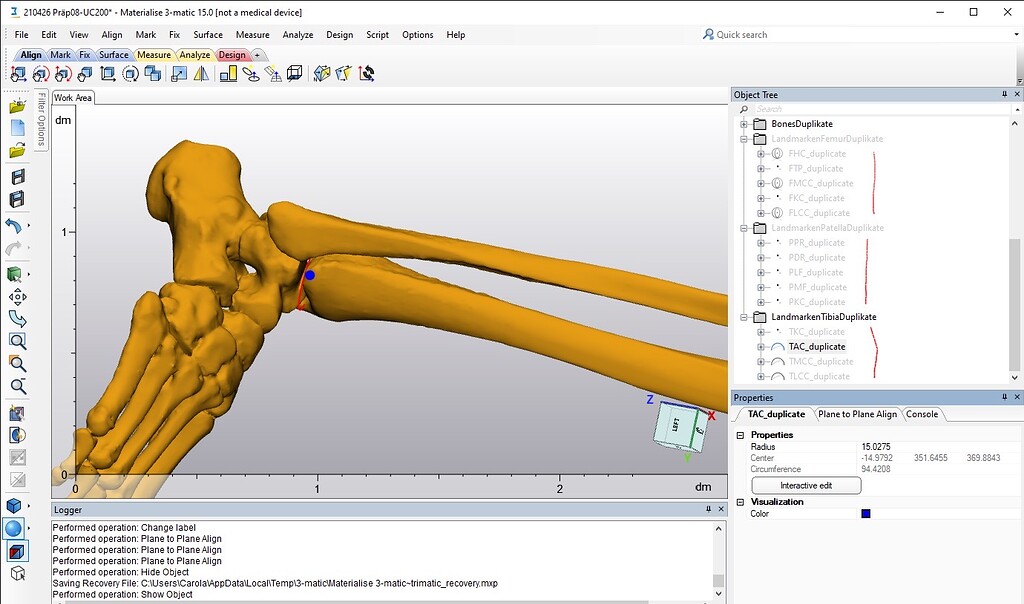Click the orange LEFT orientation cube
This screenshot has width=1024, height=604.
tap(674, 426)
